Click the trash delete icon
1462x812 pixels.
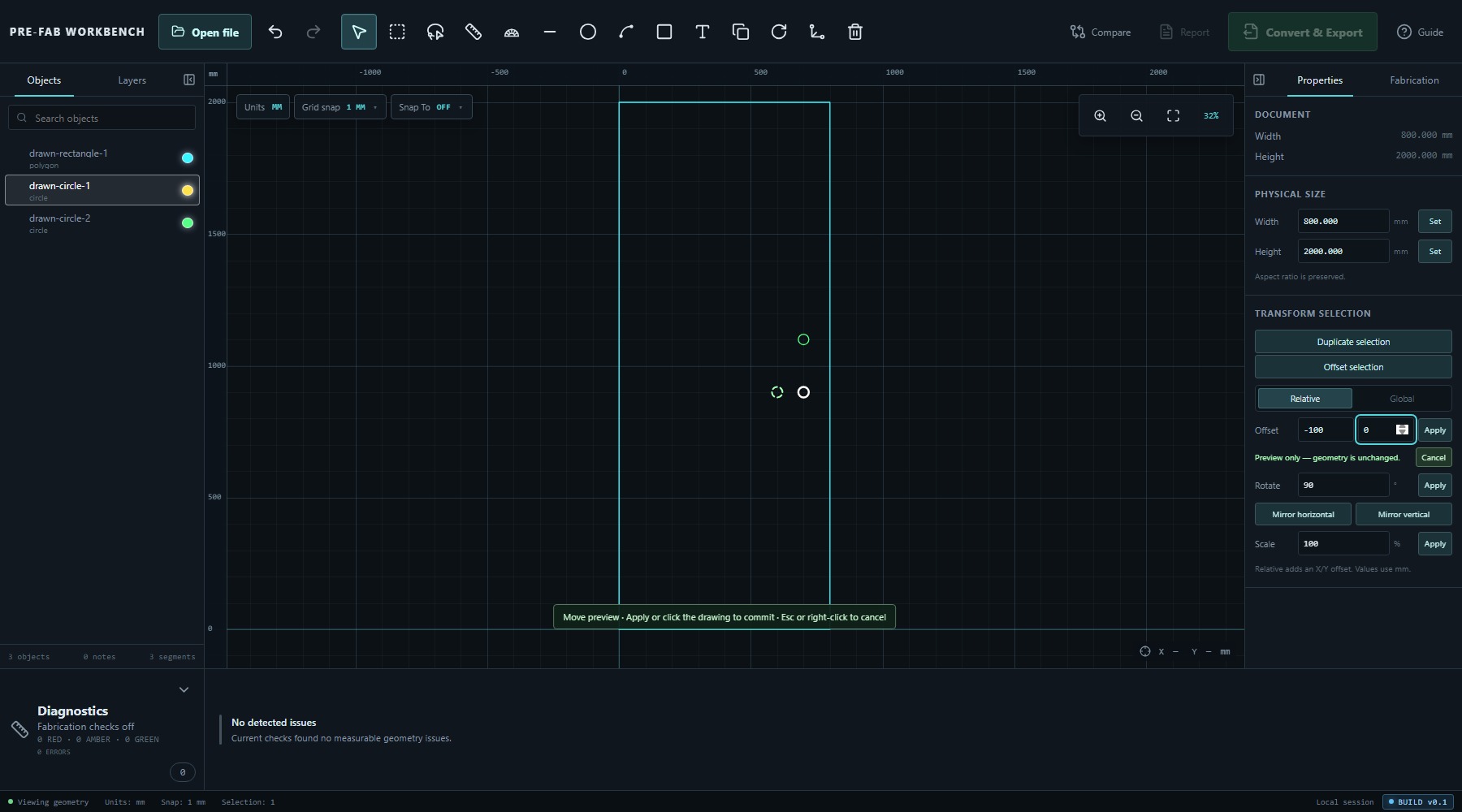click(855, 32)
